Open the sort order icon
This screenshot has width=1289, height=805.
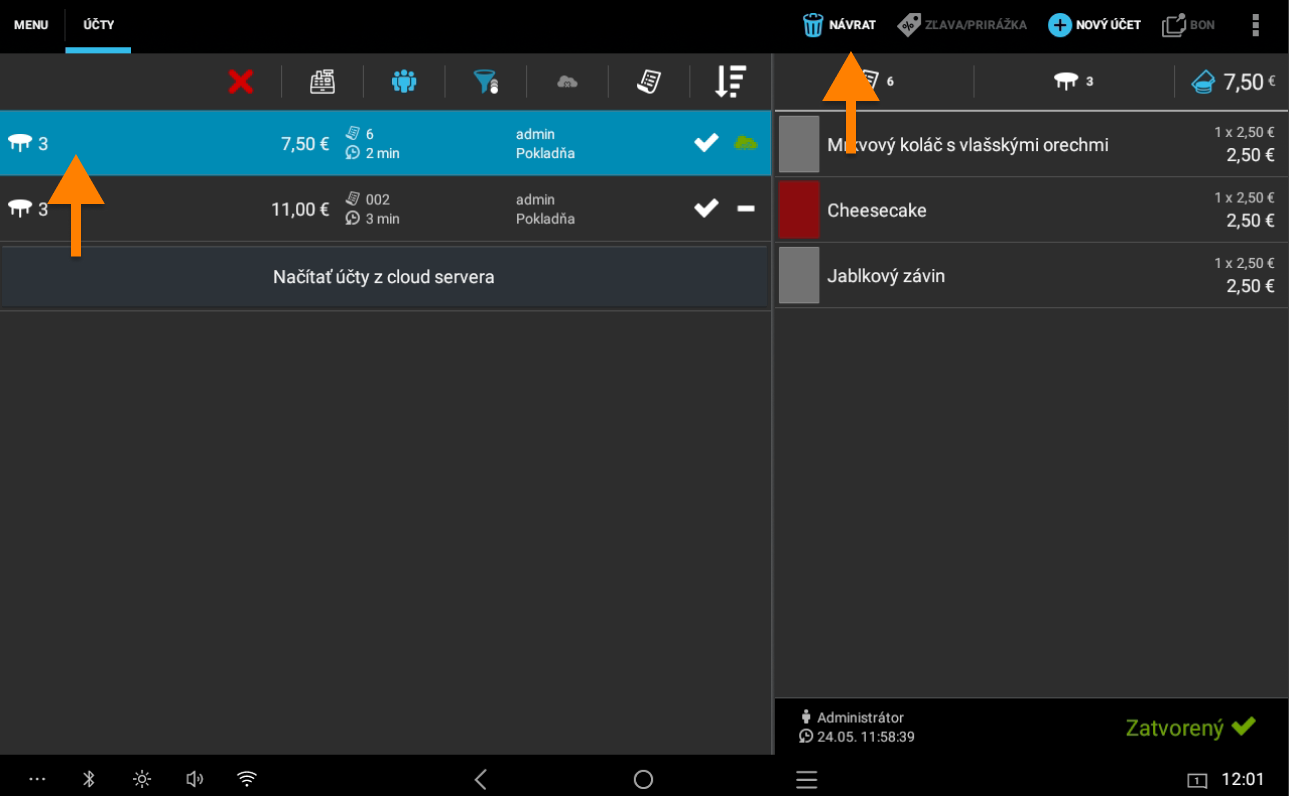point(730,82)
